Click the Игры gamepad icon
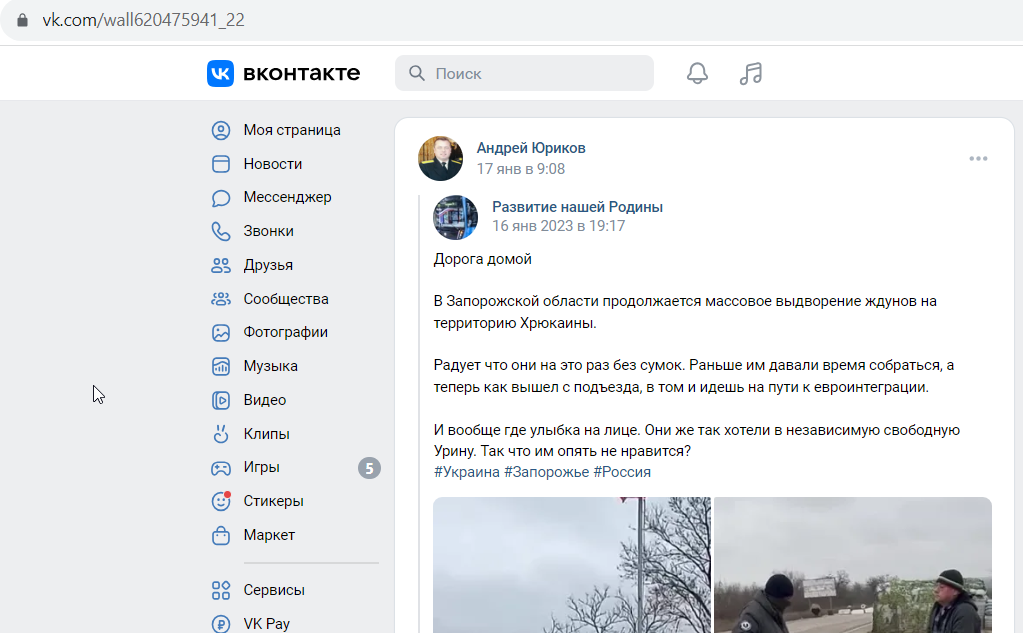Viewport: 1023px width, 633px height. tap(221, 468)
